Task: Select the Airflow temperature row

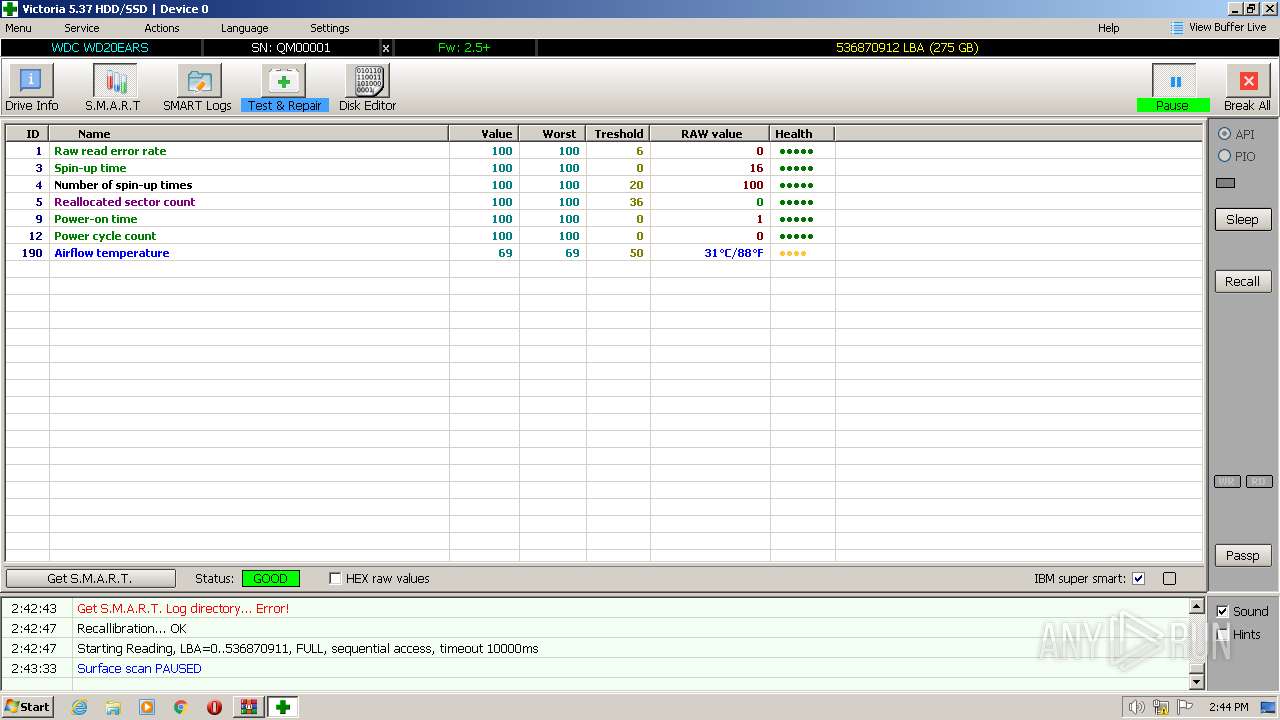Action: tap(604, 253)
